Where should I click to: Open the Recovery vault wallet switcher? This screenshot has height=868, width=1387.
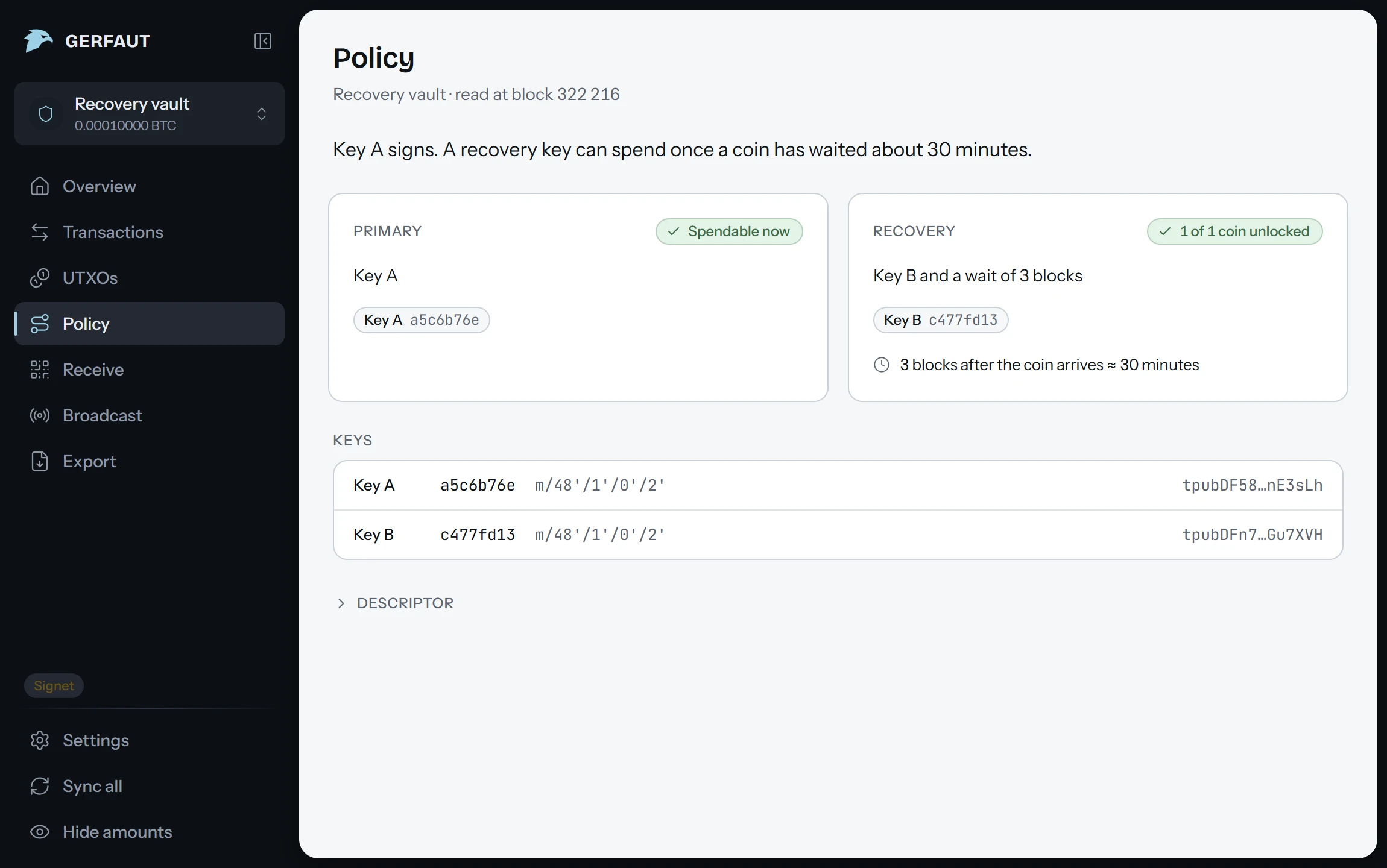[150, 113]
